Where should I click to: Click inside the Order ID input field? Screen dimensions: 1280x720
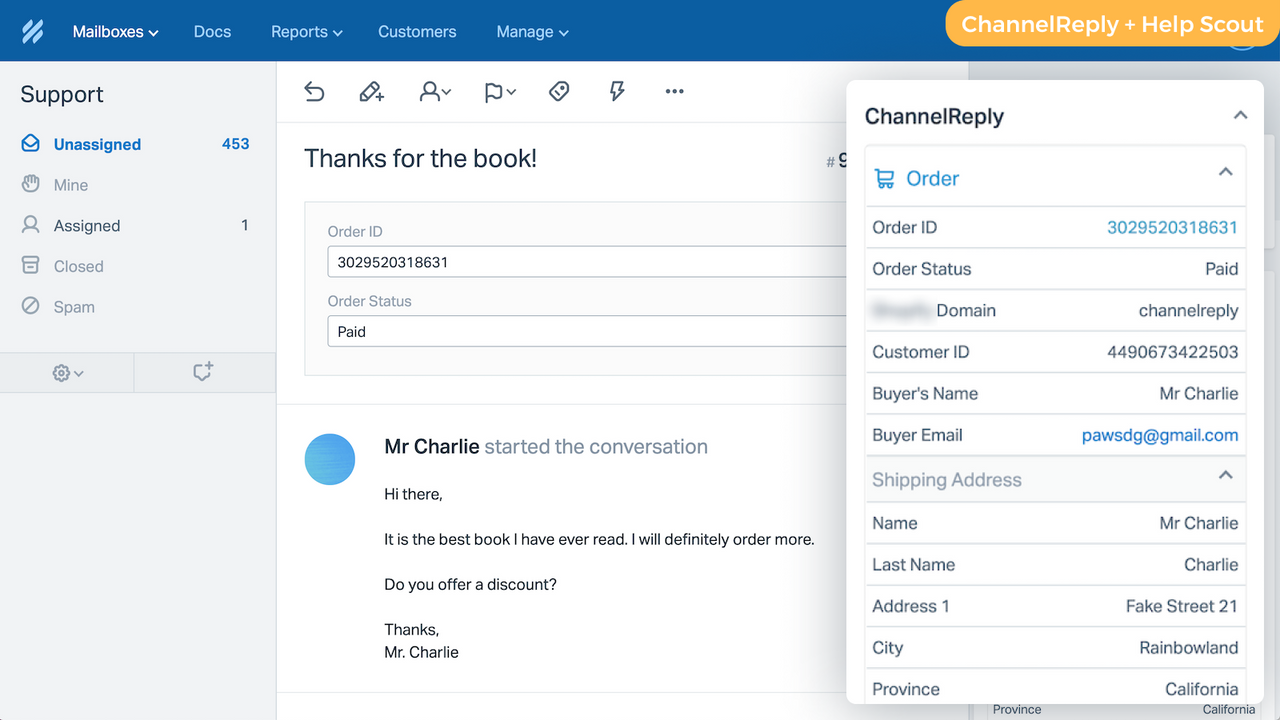[587, 261]
